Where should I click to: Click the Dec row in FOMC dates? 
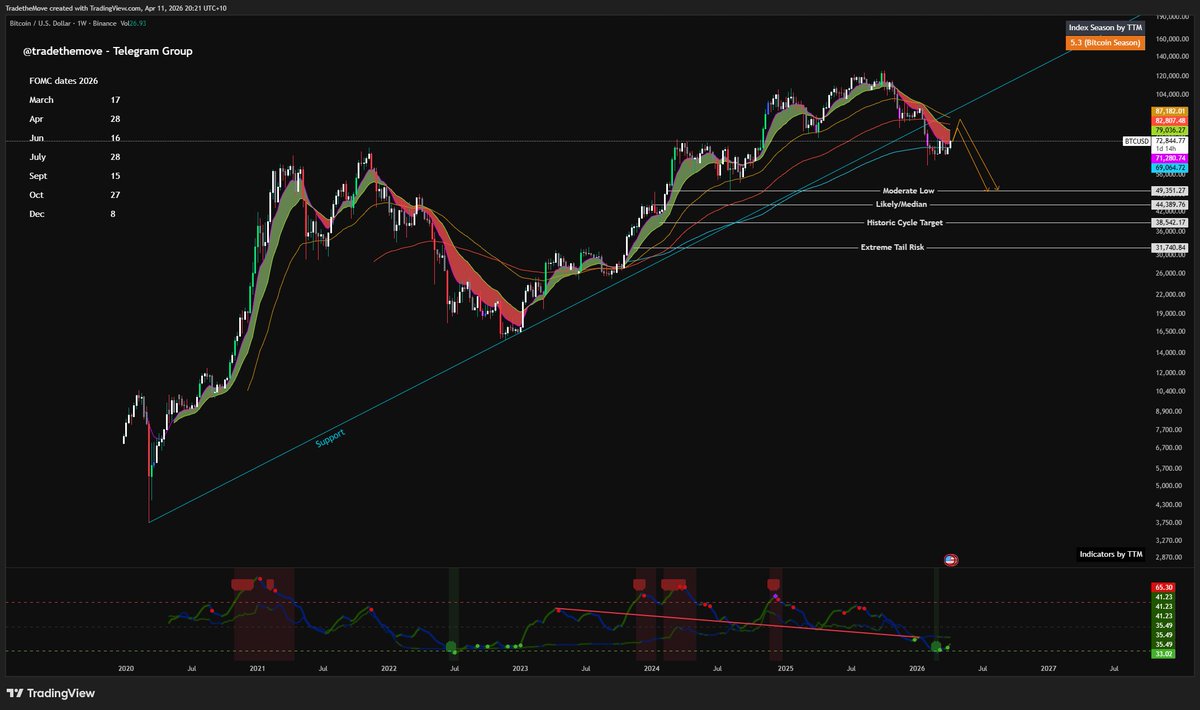75,214
